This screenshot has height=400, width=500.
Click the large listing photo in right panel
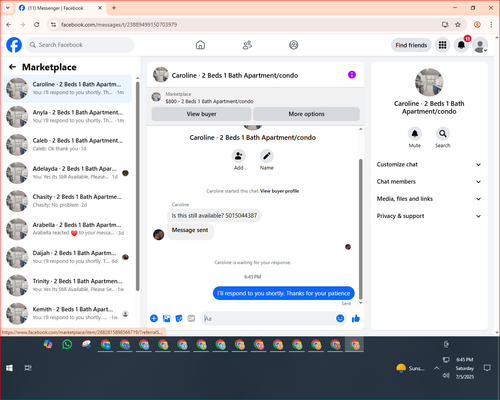pos(429,82)
